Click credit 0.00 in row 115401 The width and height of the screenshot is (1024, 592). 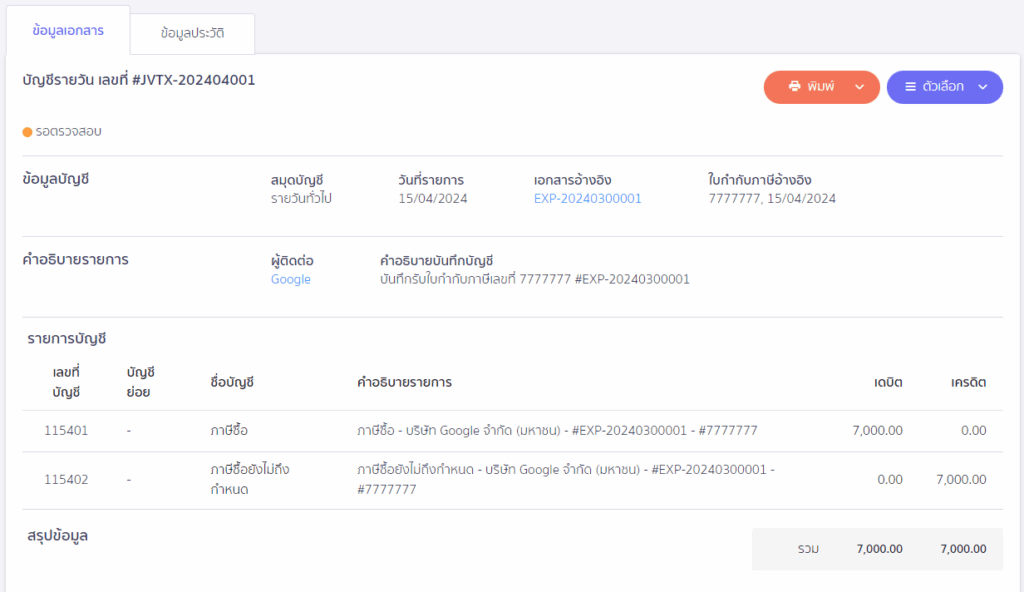coord(973,431)
